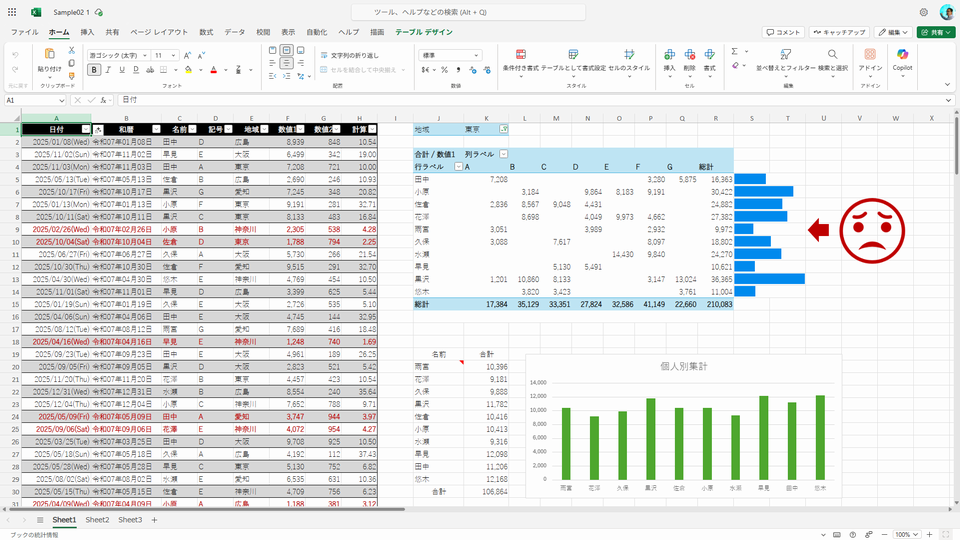Expand the 行ラベル pivot filter dropdown
The image size is (960, 540).
[x=457, y=167]
